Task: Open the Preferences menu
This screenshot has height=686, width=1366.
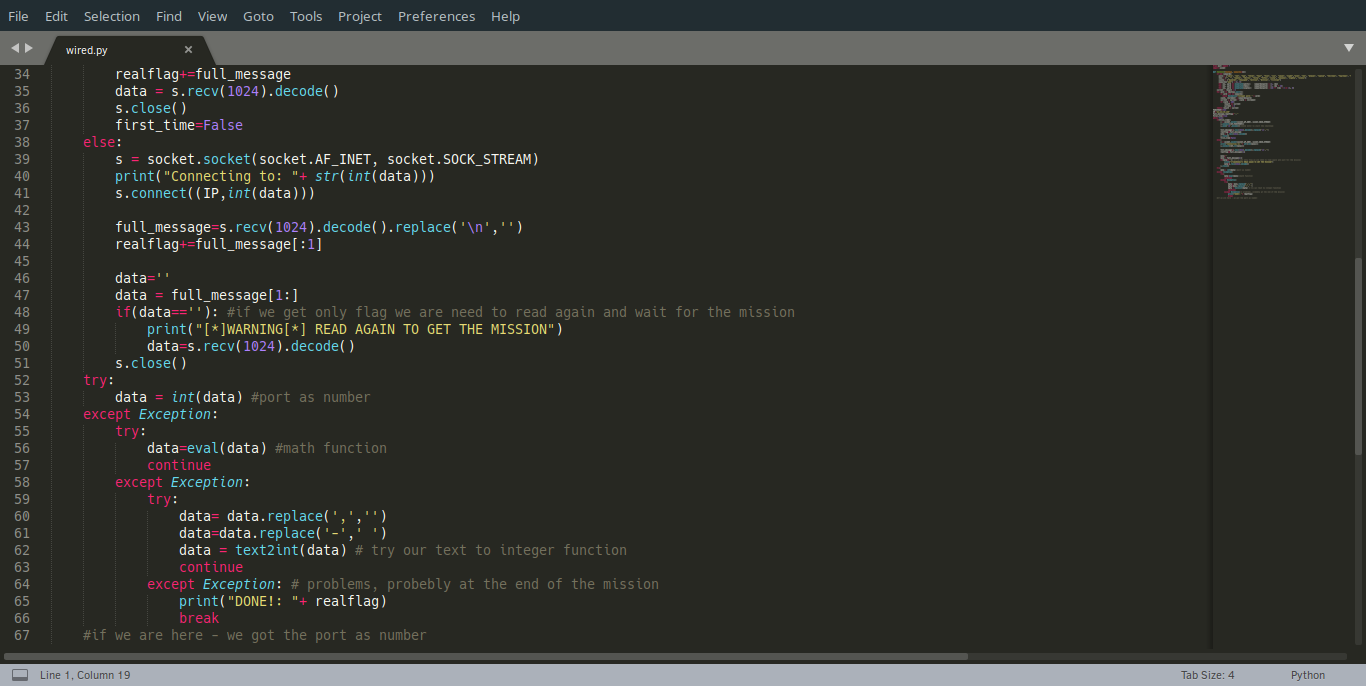Action: (436, 16)
